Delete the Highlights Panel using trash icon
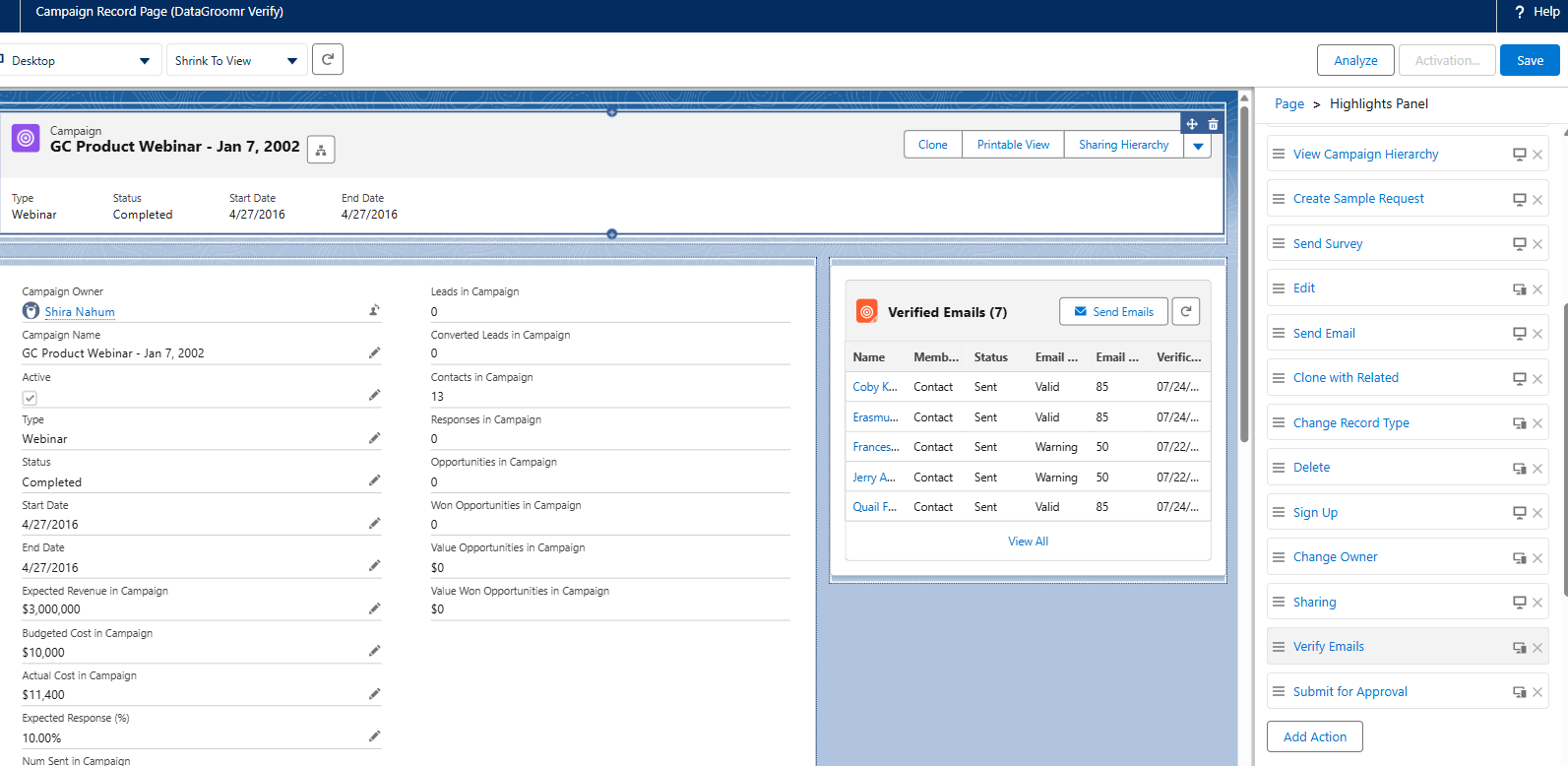Screen dimensions: 1568x766 pyautogui.click(x=1214, y=124)
